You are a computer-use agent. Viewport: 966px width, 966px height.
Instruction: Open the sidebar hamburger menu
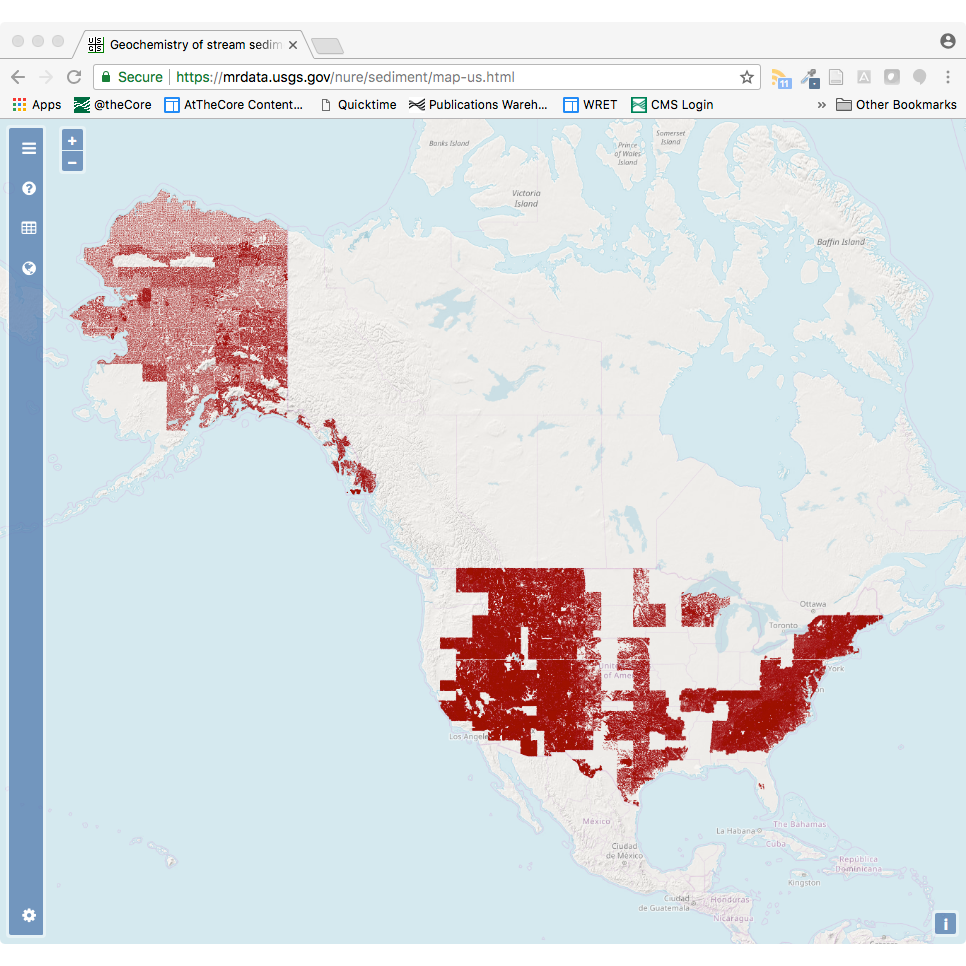[x=28, y=147]
